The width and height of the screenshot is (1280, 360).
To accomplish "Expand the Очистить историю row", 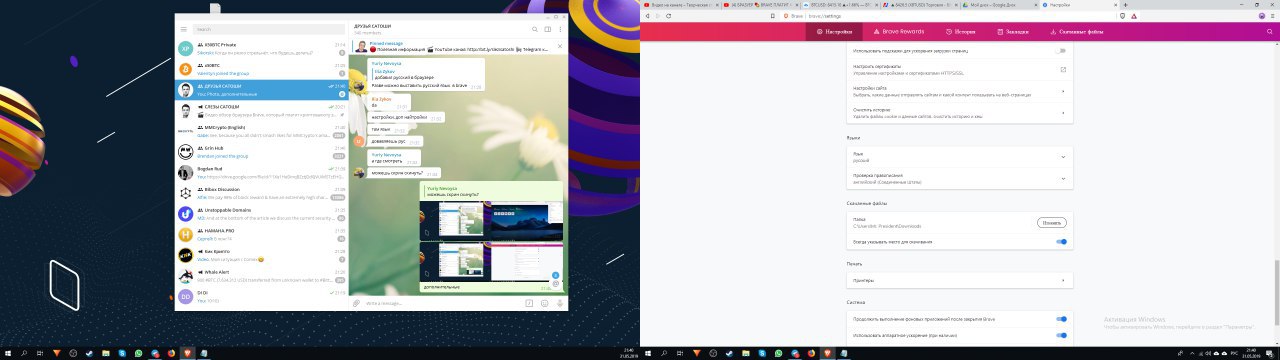I will [960, 112].
